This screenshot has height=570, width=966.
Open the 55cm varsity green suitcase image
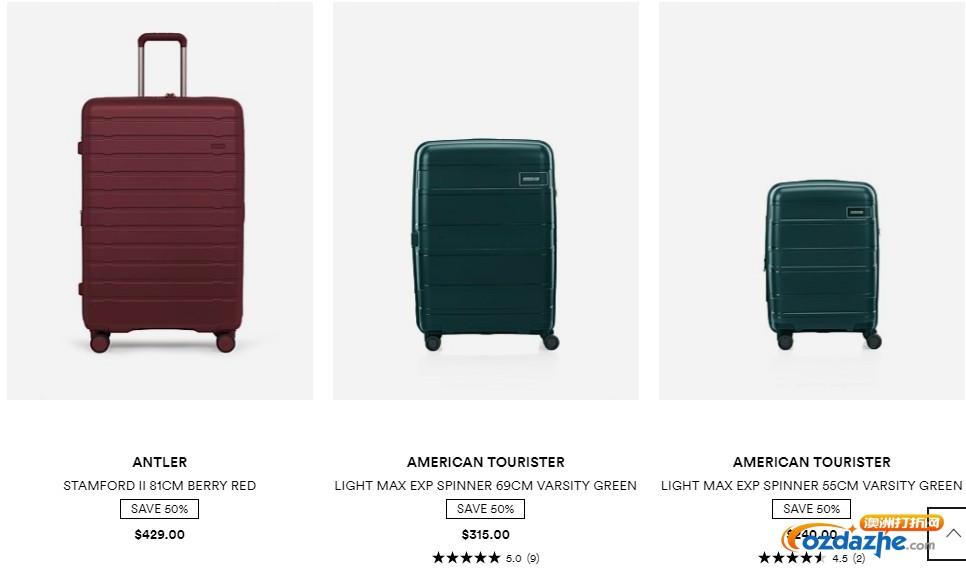tap(812, 201)
